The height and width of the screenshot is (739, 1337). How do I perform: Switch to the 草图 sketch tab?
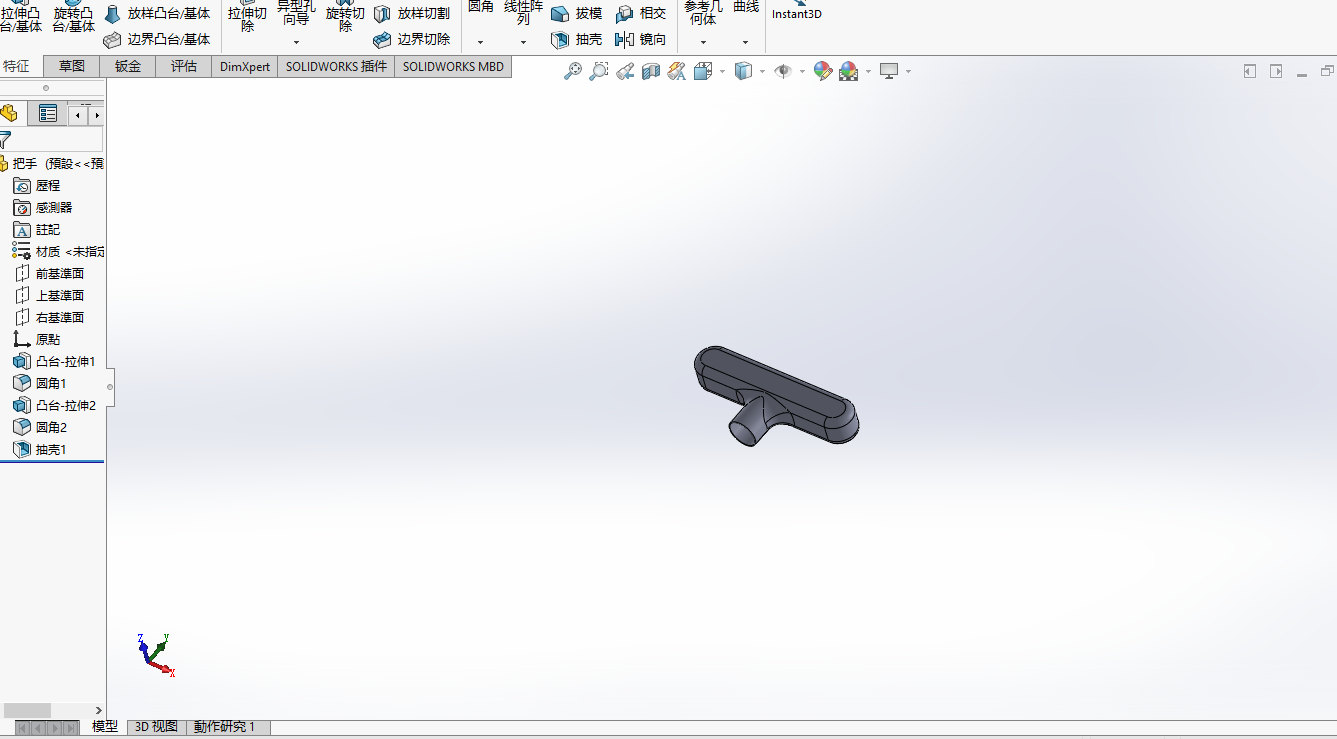click(x=72, y=66)
